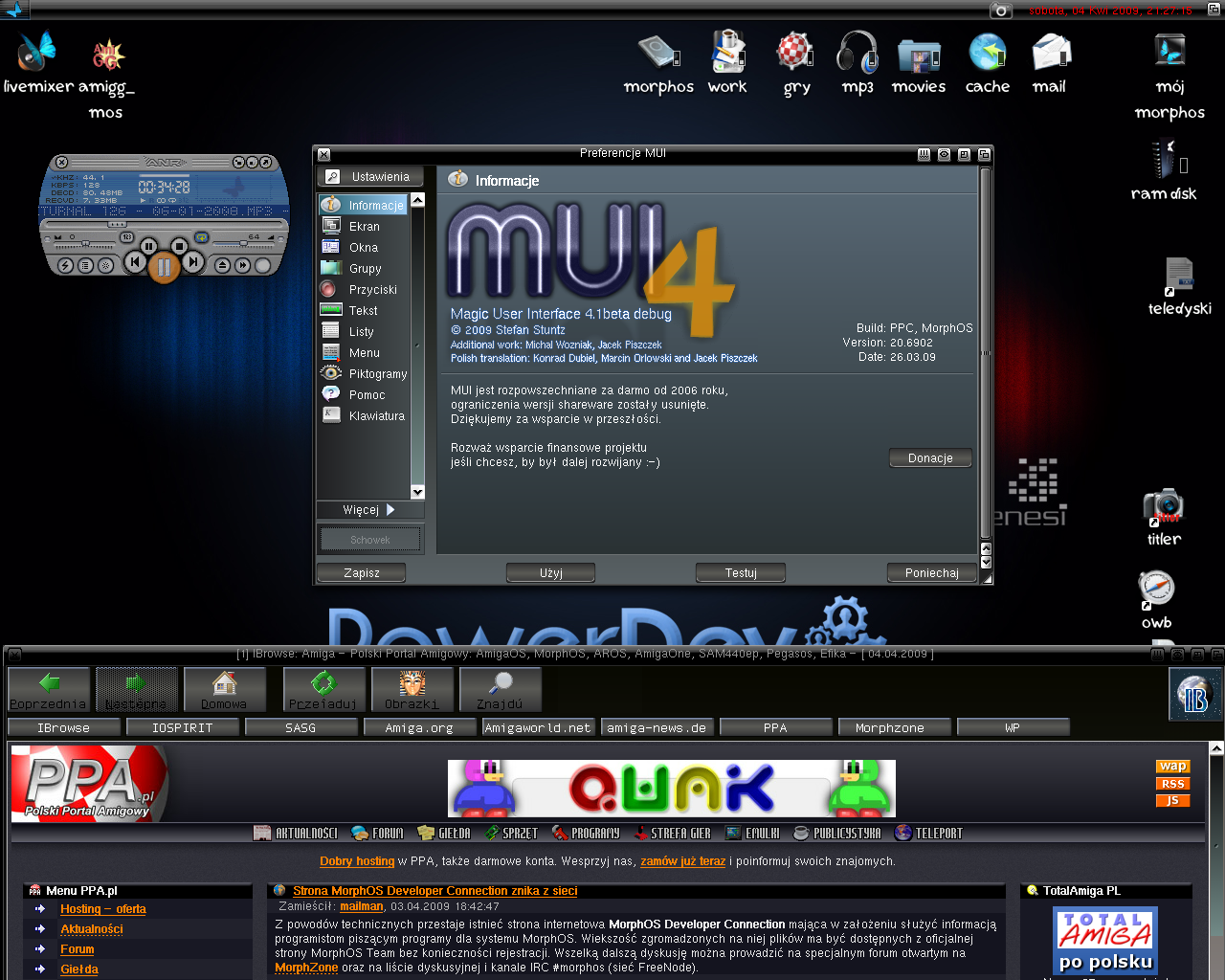Click the RSS button on the PPA page
This screenshot has height=980, width=1225.
1173,784
